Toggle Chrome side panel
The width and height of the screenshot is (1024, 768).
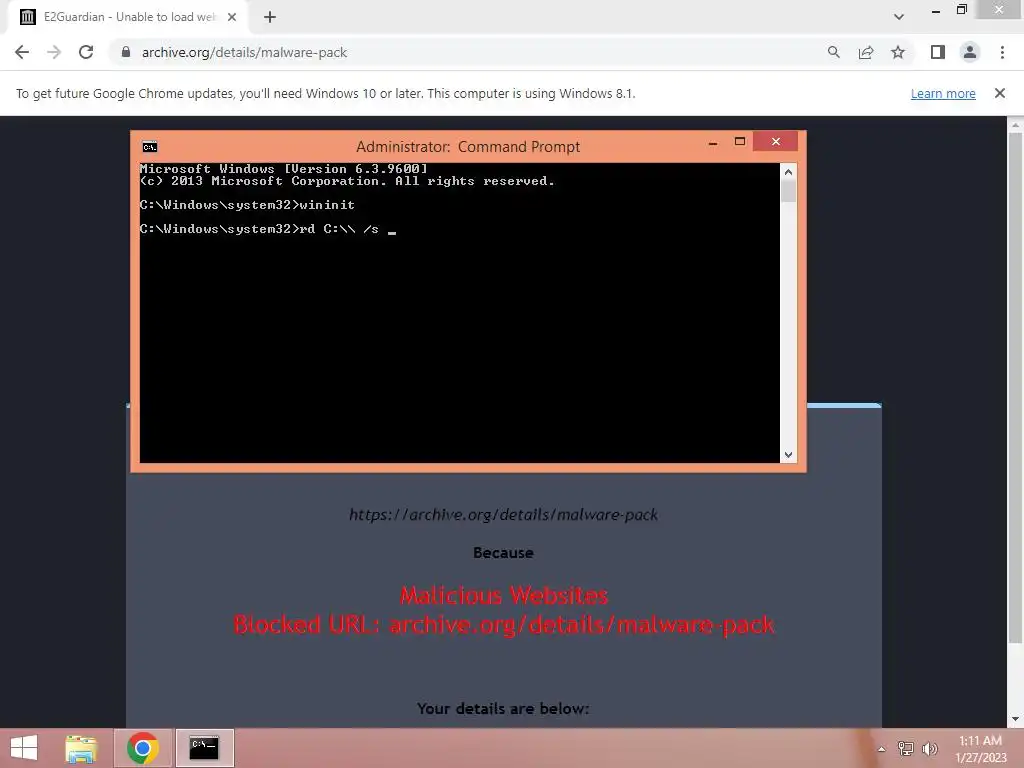938,52
